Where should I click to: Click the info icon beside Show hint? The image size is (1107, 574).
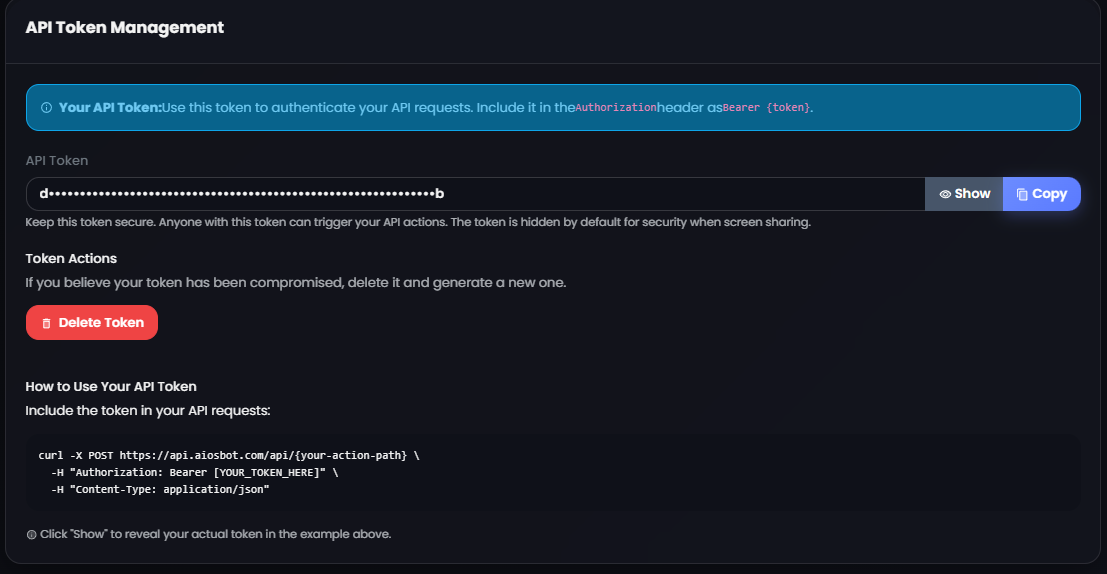click(x=31, y=534)
